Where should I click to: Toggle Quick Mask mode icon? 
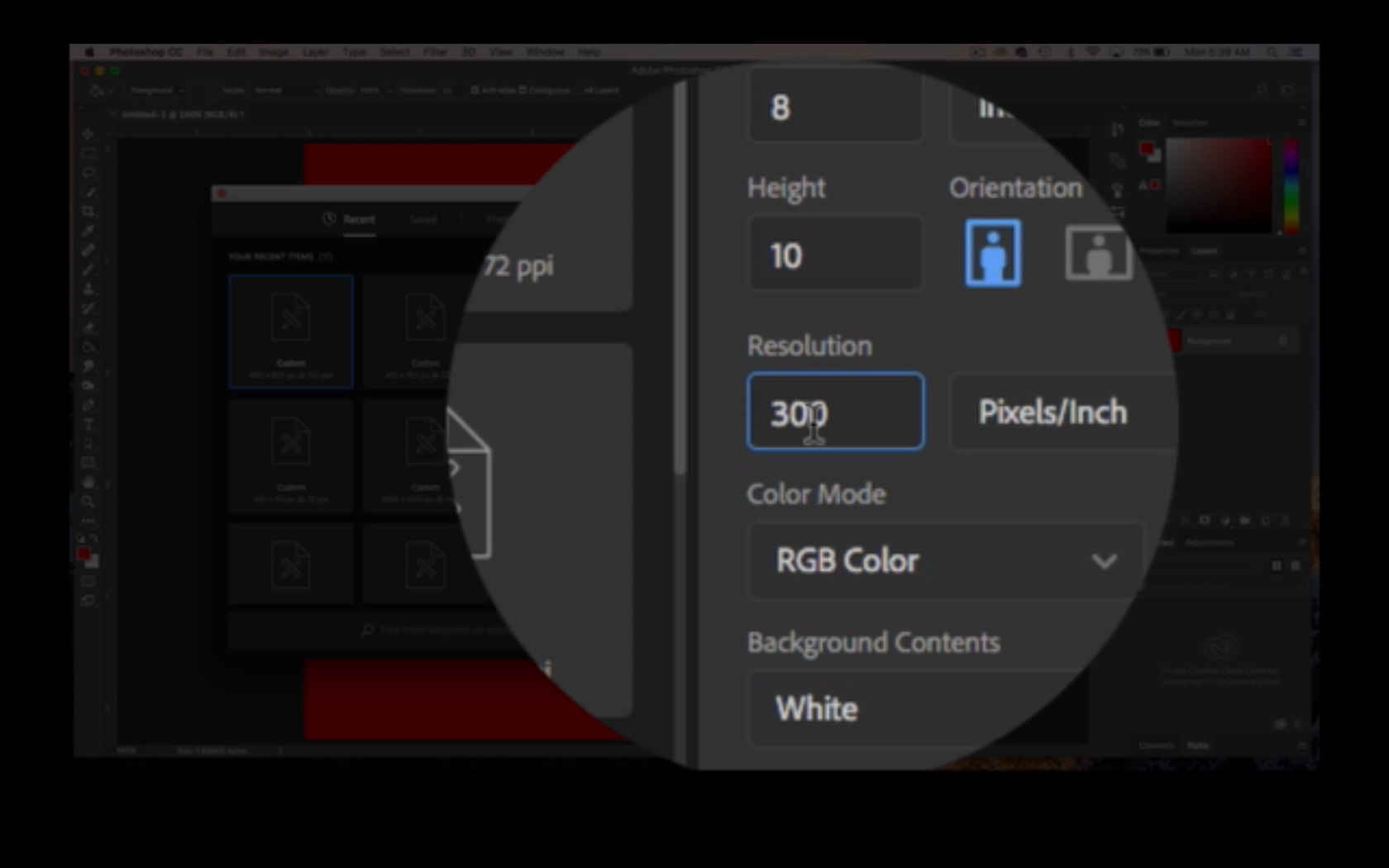(88, 582)
